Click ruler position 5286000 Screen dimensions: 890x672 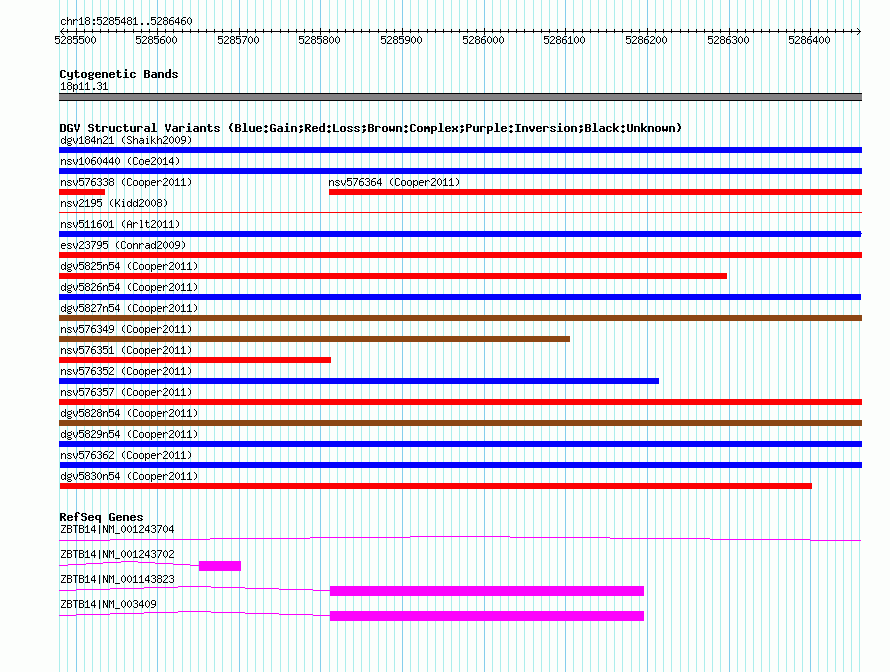click(483, 40)
